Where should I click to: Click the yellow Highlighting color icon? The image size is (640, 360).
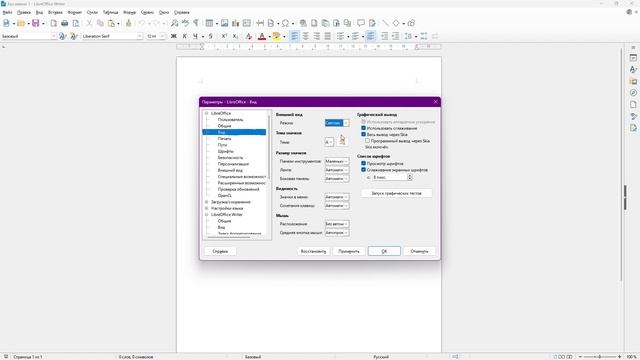(x=276, y=36)
